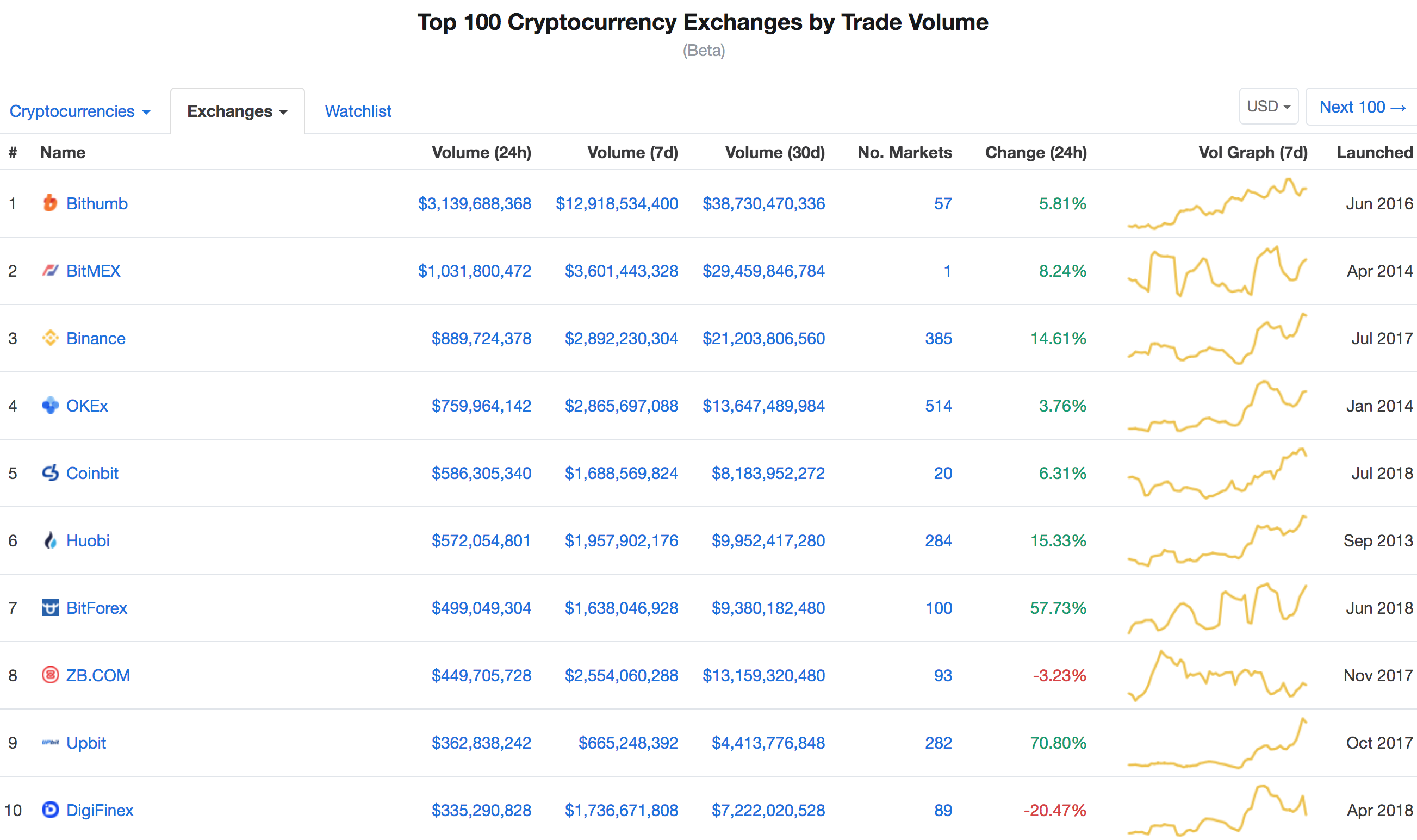Open the OKEx exchange link
The height and width of the screenshot is (840, 1417).
point(87,405)
